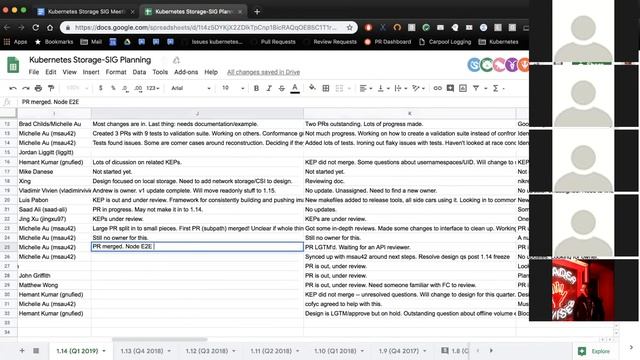
Task: Open the functions sigma menu
Action: click(x=496, y=88)
